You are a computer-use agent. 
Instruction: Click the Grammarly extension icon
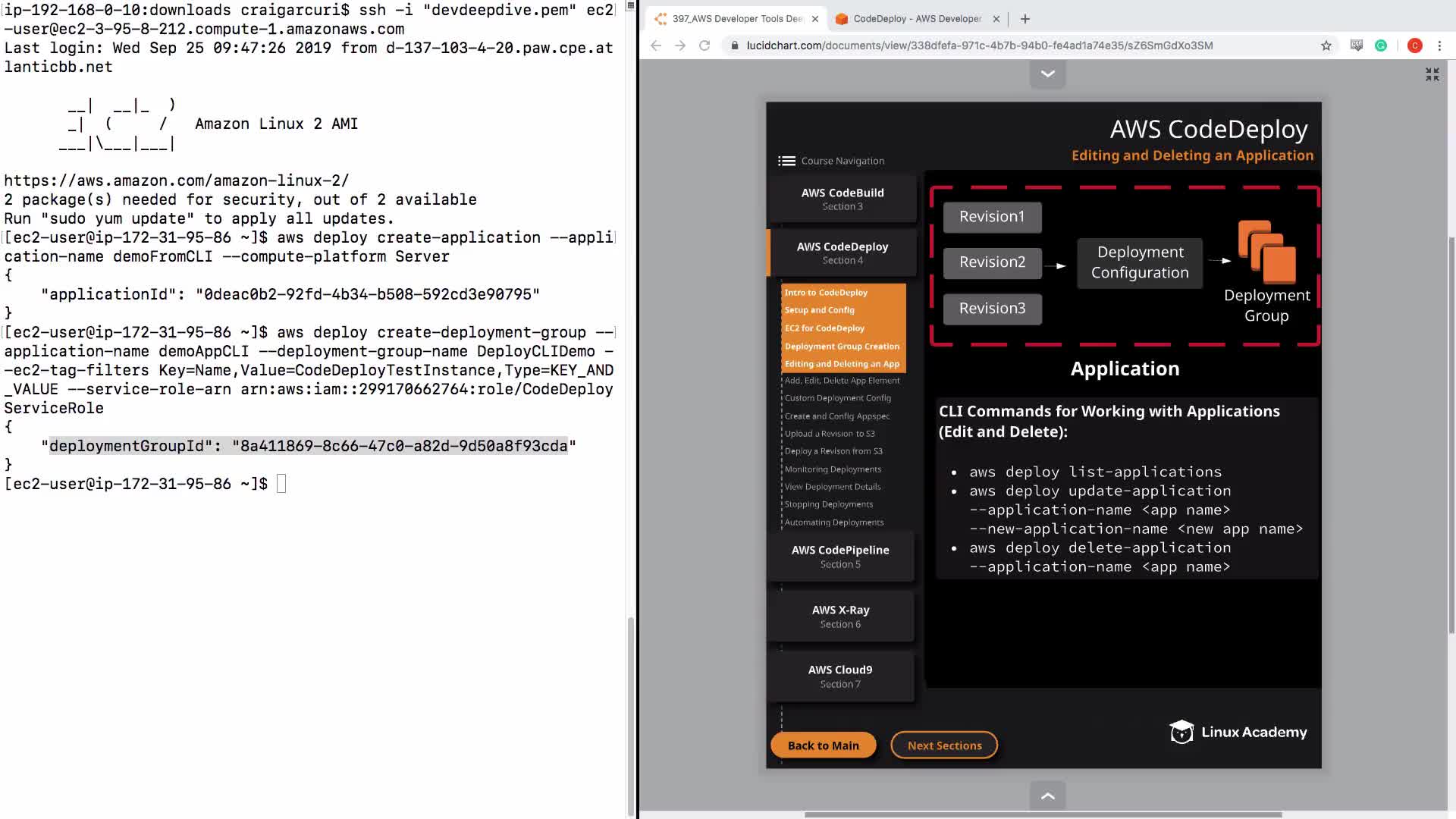[1381, 45]
